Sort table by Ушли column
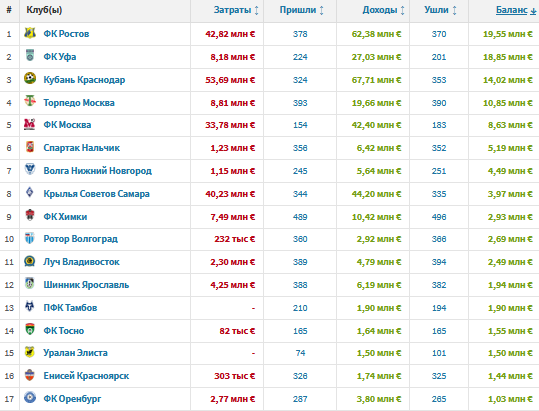Screen dimensions: 539x411 coord(440,10)
